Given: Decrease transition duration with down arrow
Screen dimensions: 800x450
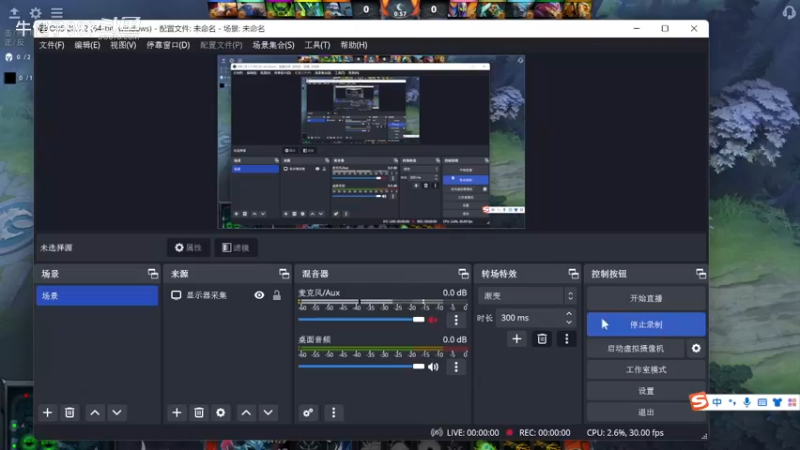Looking at the screenshot, I should pos(569,322).
